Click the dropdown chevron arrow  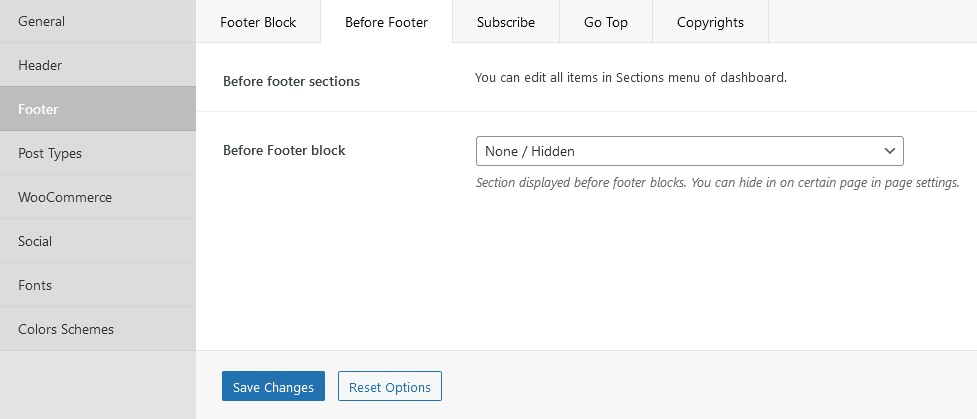890,151
